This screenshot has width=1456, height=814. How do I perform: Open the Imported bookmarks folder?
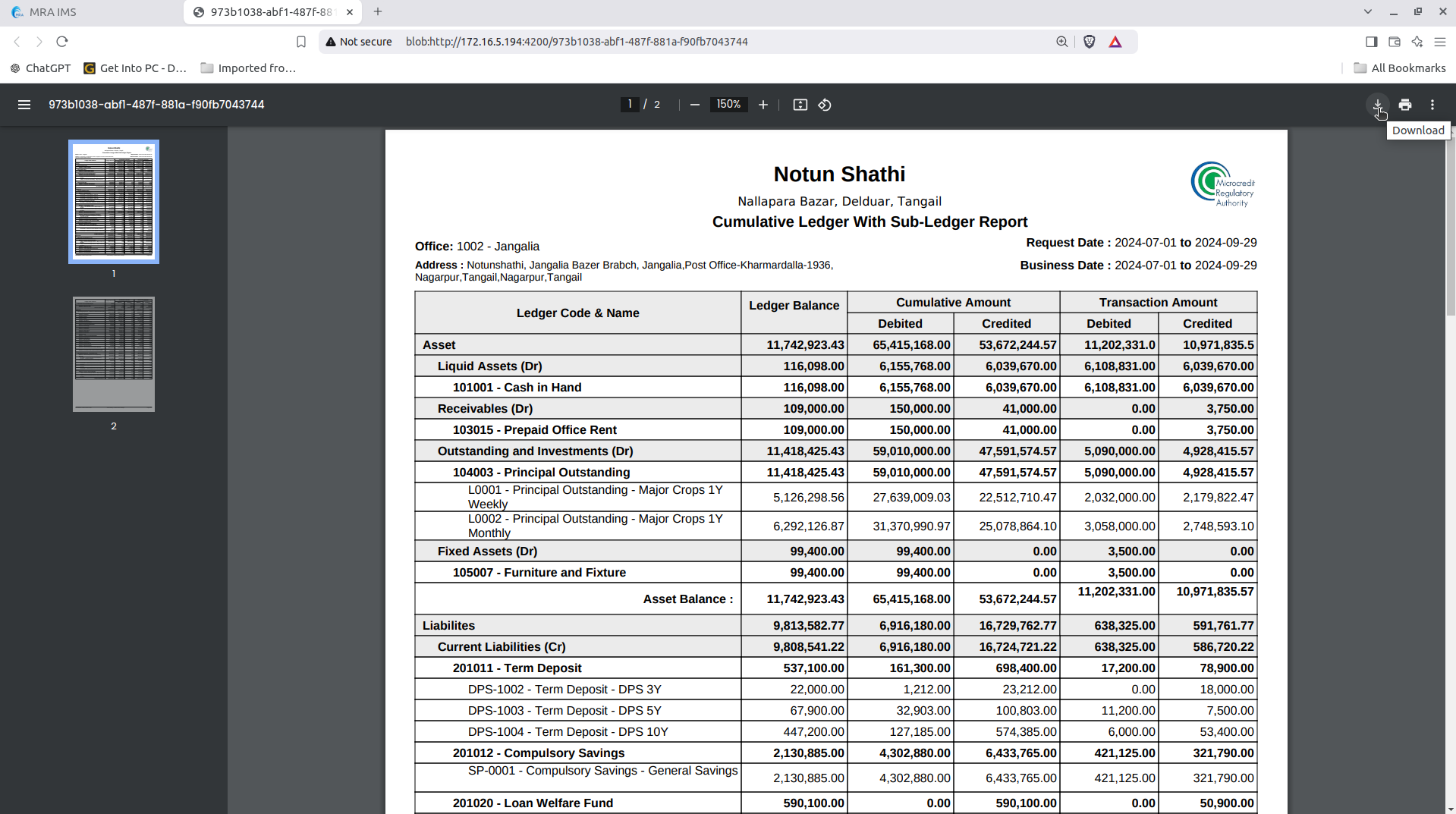[248, 68]
